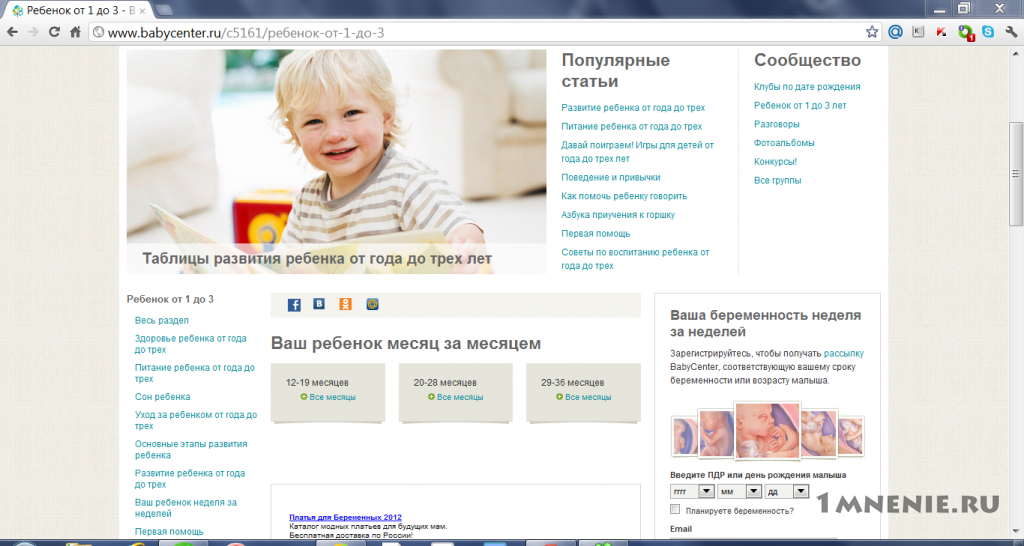Open Как помочь ребенку говорить link

coord(624,196)
